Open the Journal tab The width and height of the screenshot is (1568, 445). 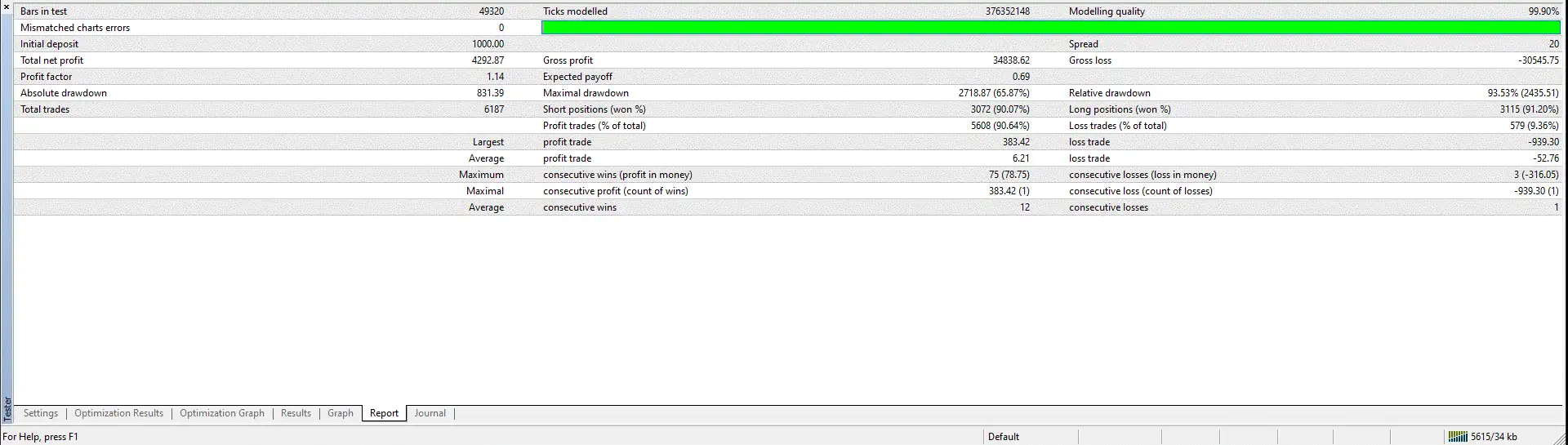430,413
